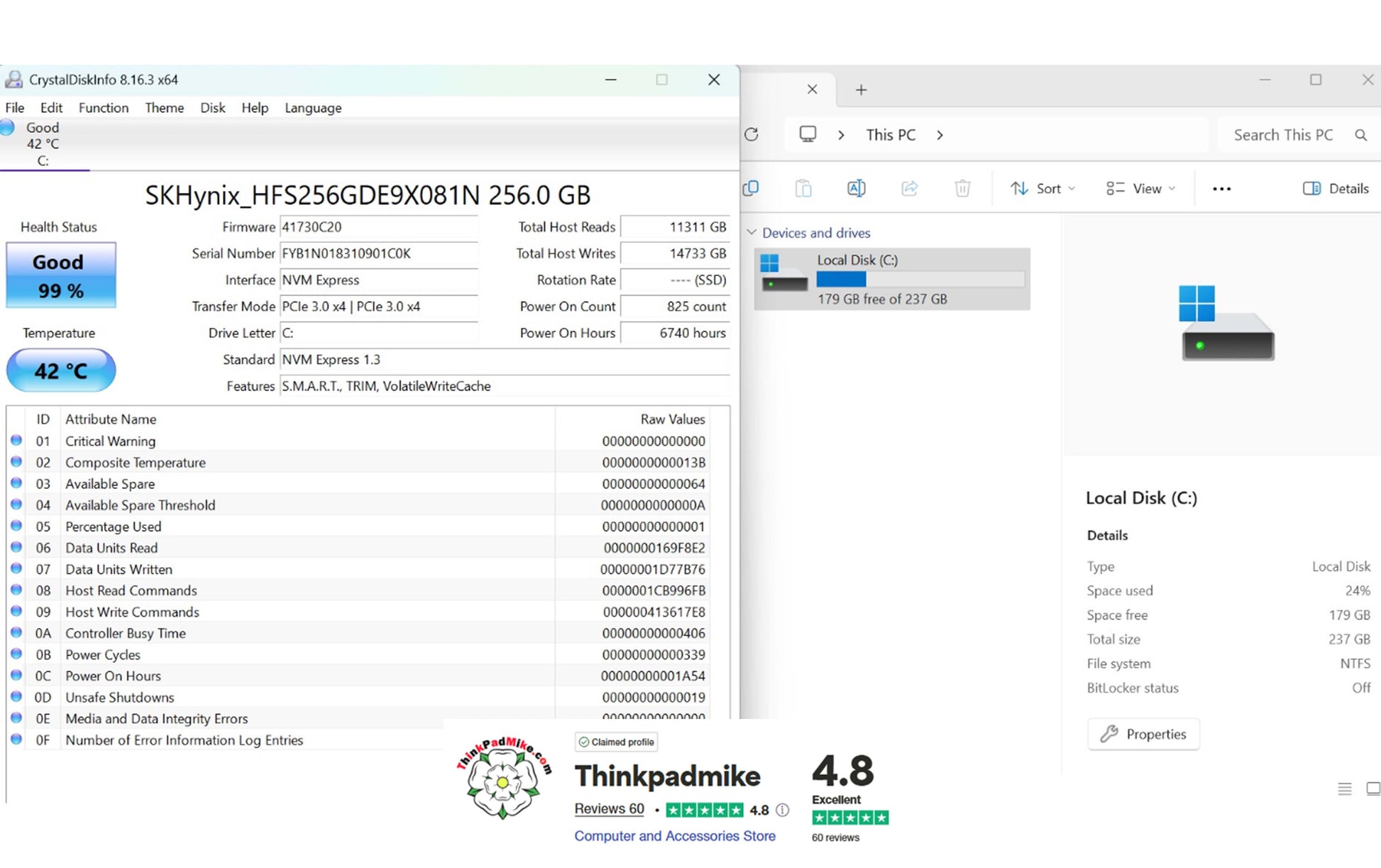This screenshot has height=868, width=1381.
Task: Click the Paste toolbar icon
Action: pos(803,188)
